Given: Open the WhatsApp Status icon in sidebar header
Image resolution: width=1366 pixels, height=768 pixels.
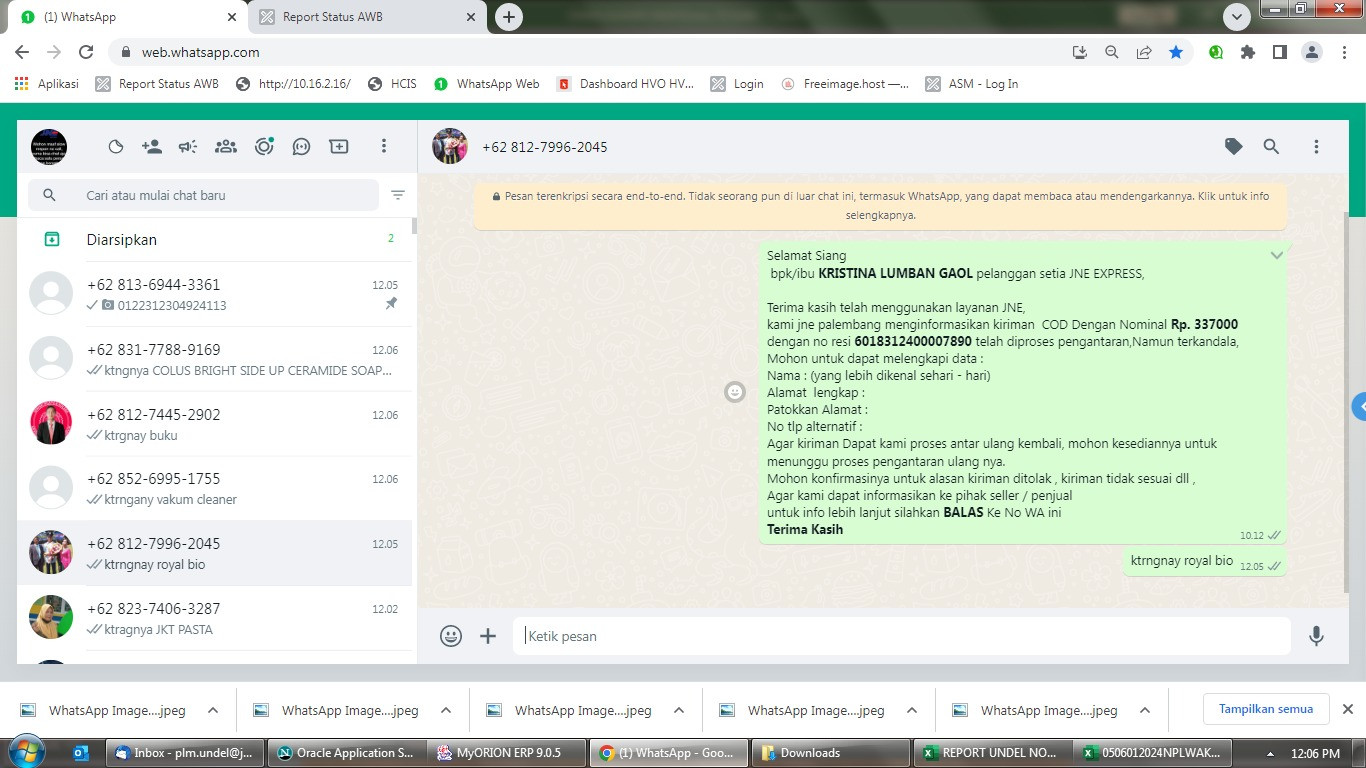Looking at the screenshot, I should (x=116, y=147).
